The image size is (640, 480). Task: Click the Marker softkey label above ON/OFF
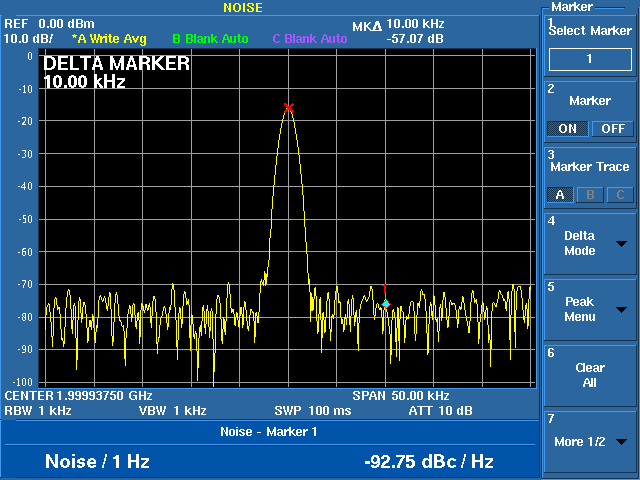coord(590,101)
